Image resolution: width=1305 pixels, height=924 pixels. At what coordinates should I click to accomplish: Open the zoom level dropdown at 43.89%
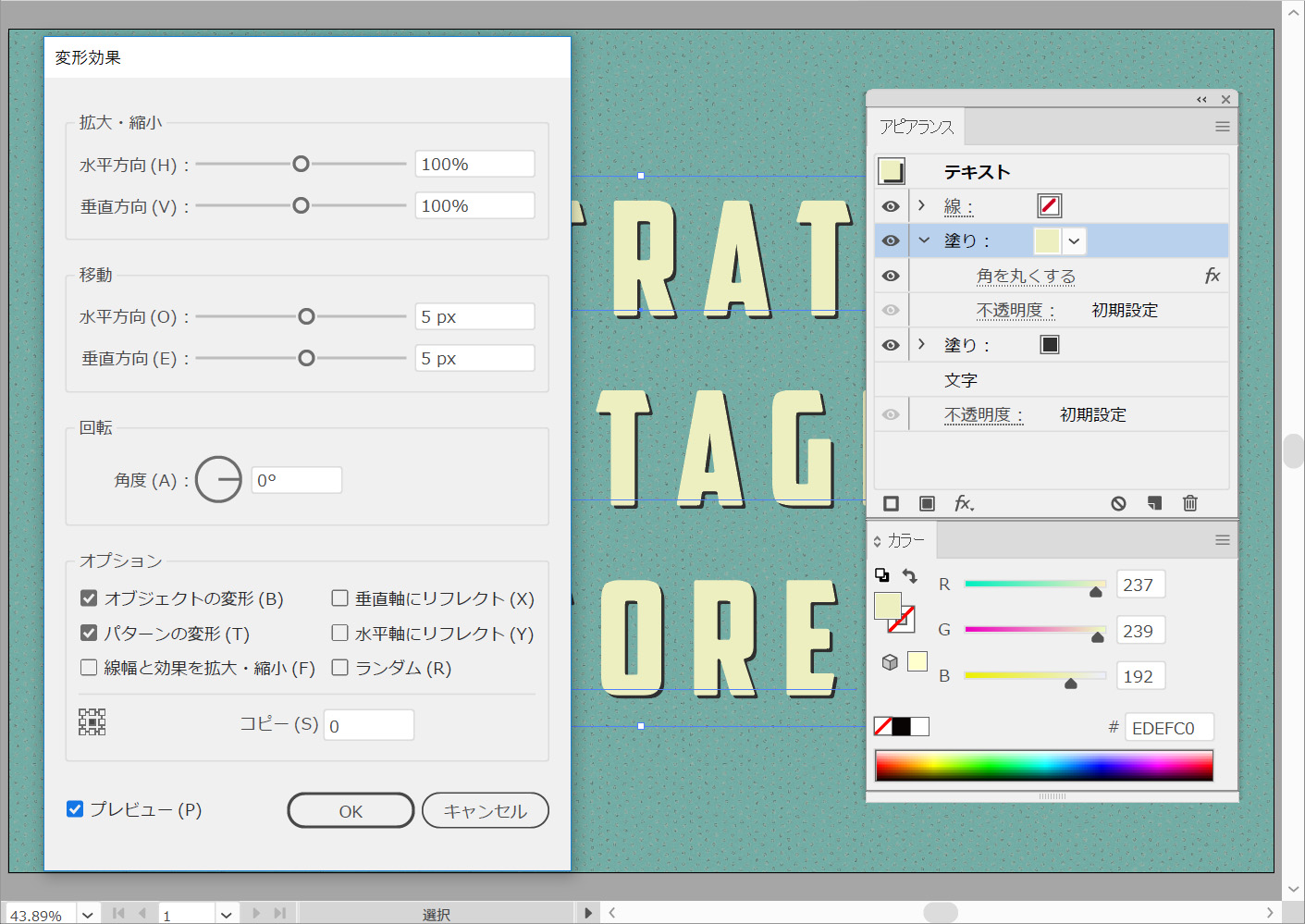point(88,915)
